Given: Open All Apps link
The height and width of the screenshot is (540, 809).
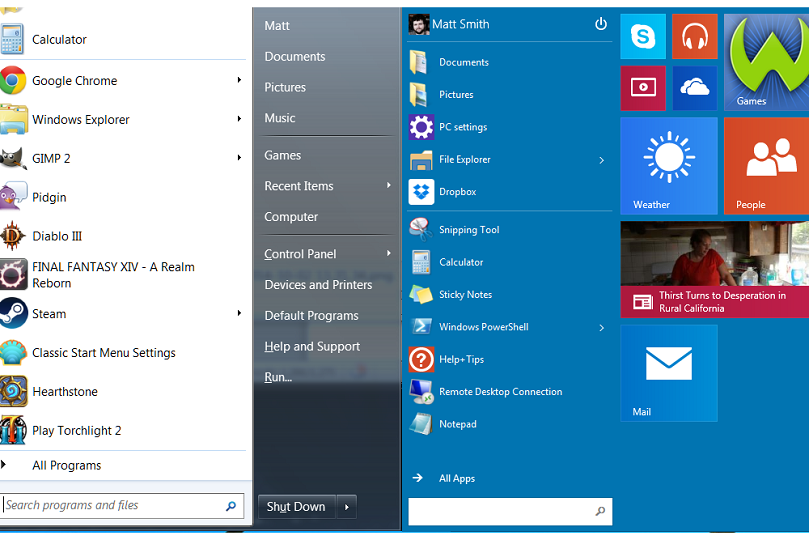Looking at the screenshot, I should (456, 478).
